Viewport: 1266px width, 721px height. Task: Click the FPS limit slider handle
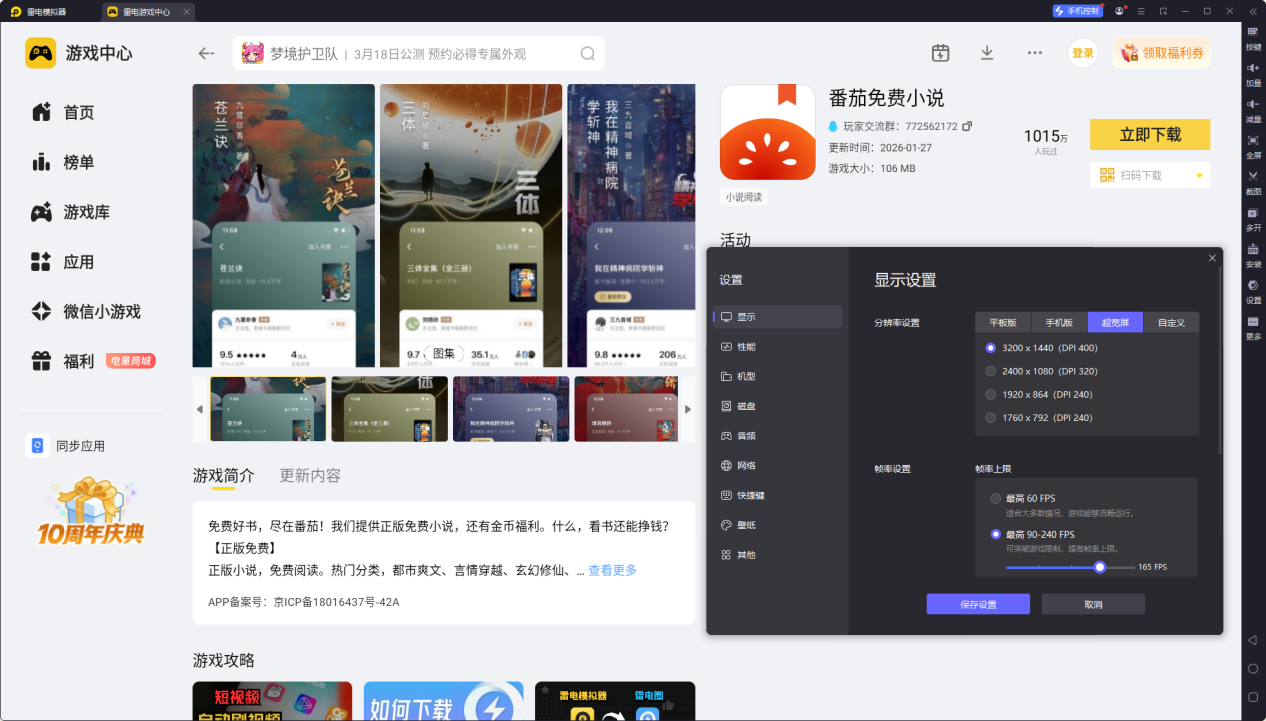(1100, 567)
